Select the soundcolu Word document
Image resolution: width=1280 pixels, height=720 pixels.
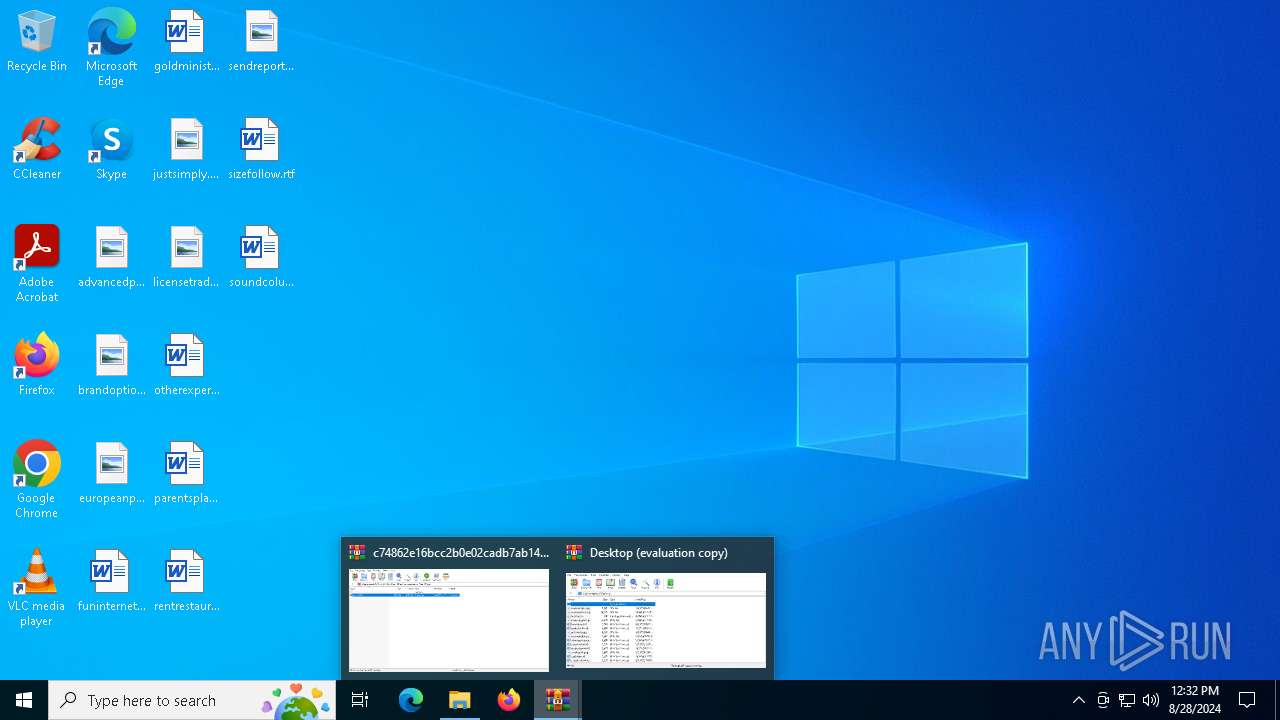tap(261, 258)
